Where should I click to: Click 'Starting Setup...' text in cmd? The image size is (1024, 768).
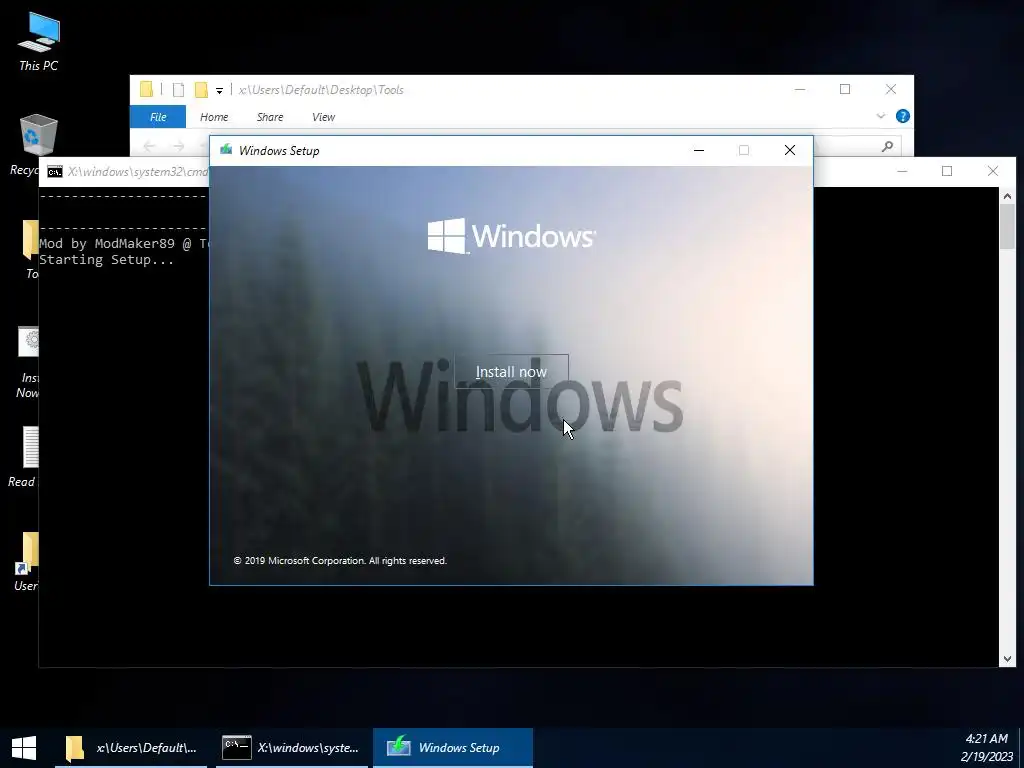point(106,260)
